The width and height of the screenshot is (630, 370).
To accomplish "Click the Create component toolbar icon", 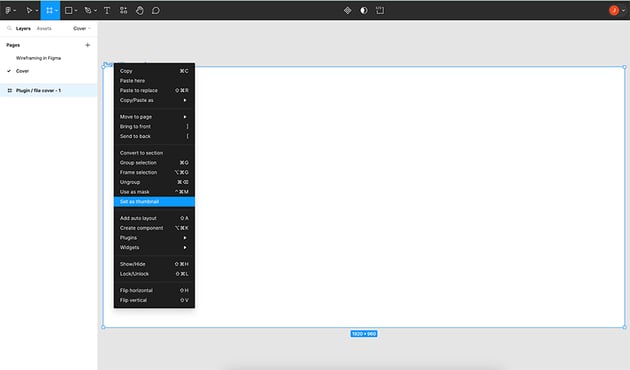I will (348, 10).
